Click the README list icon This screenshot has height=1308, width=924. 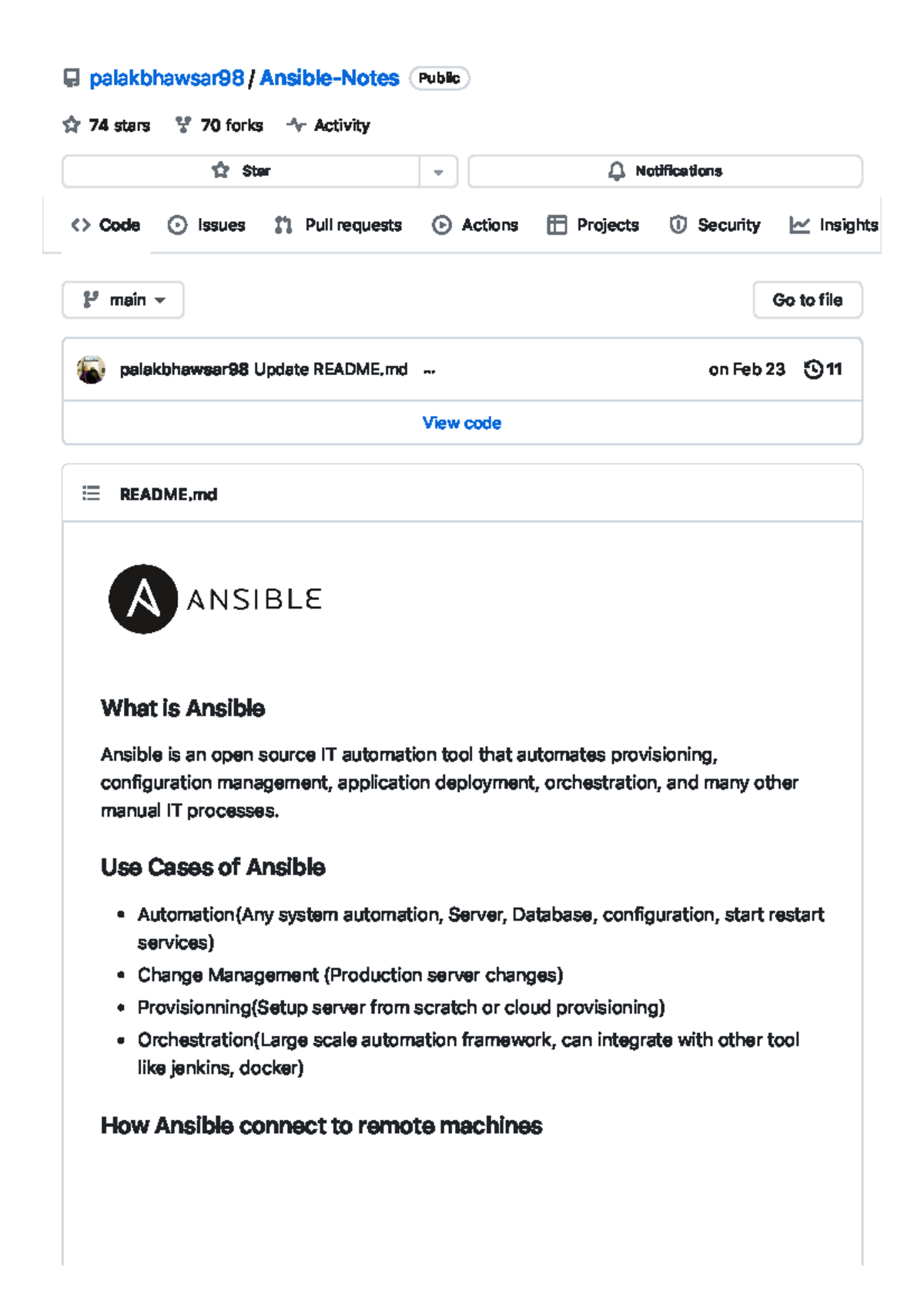[90, 493]
